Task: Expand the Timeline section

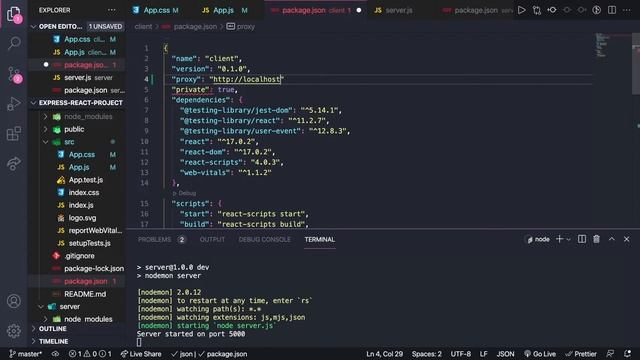Action: pyautogui.click(x=33, y=341)
